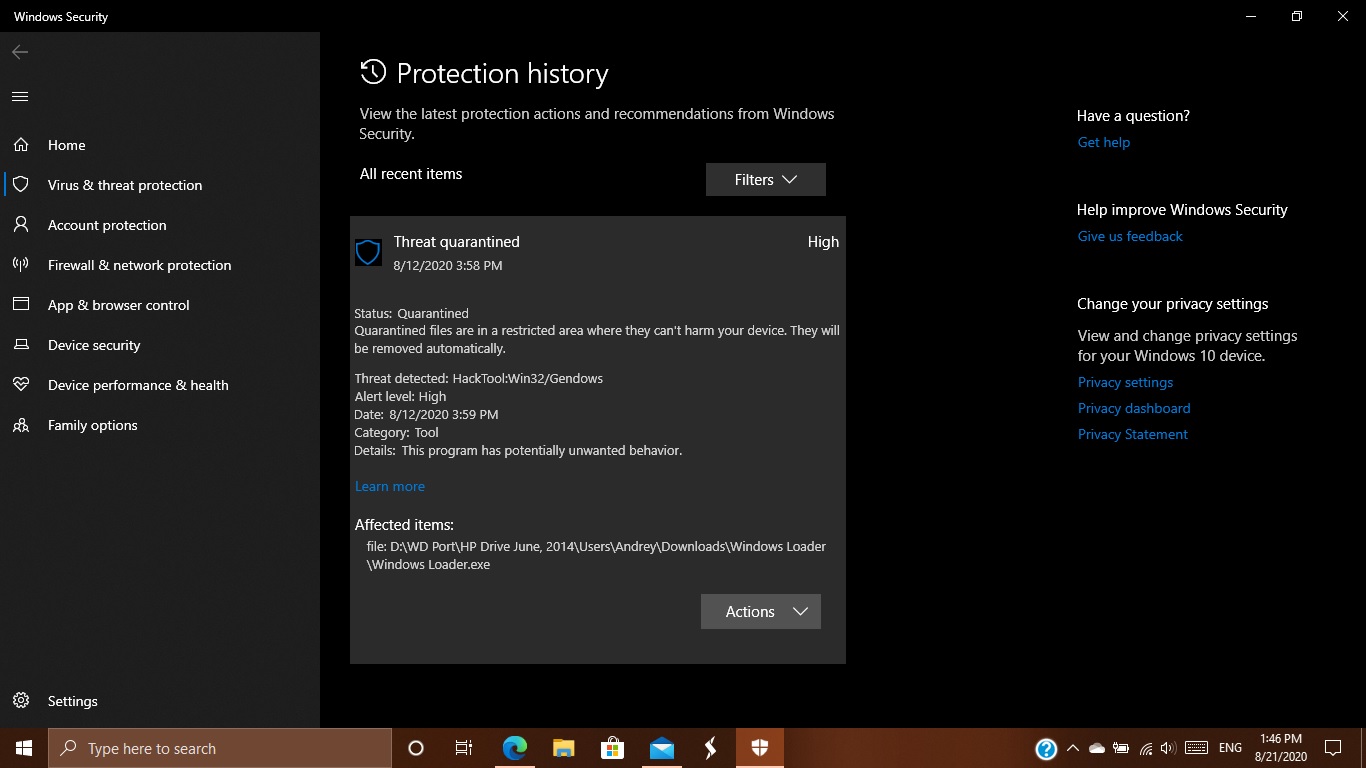Select App & browser control
1366x768 pixels.
click(160, 305)
